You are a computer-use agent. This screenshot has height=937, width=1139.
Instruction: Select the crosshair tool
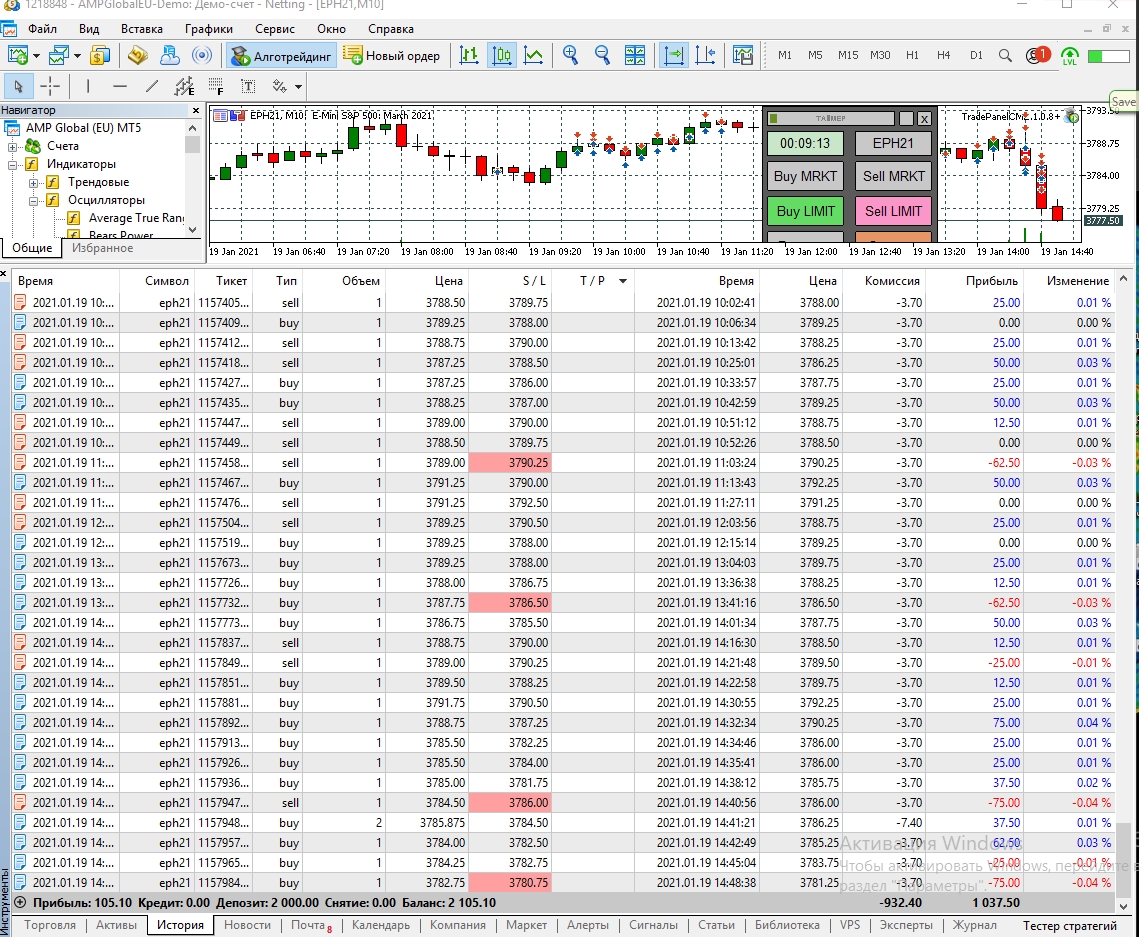point(50,86)
